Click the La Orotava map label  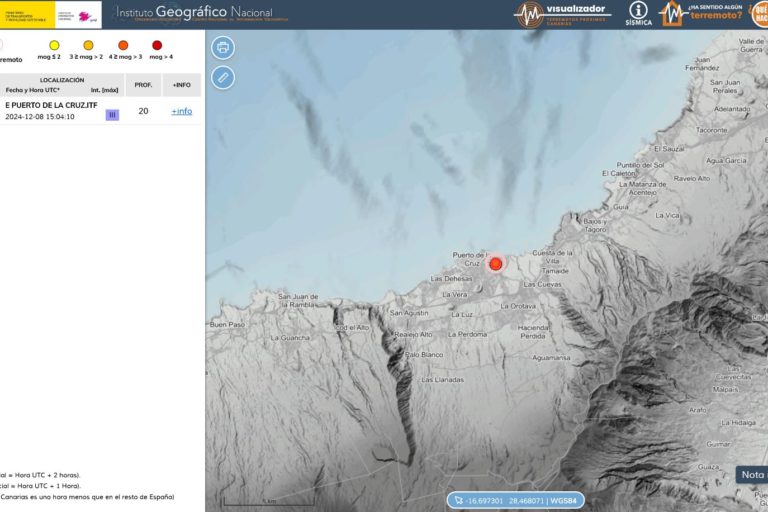click(x=518, y=306)
